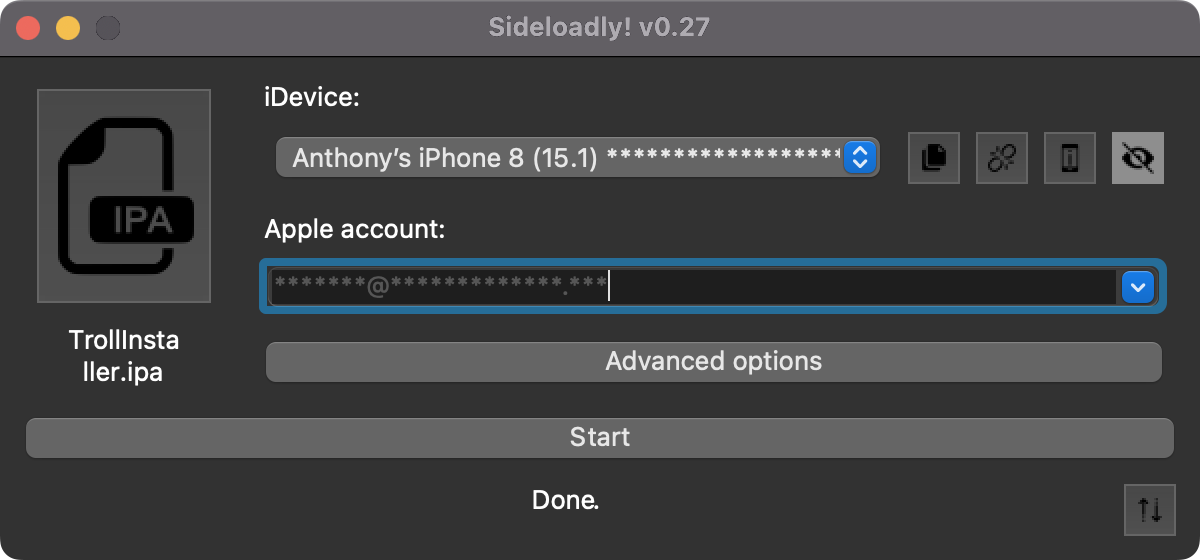Viewport: 1200px width, 560px height.
Task: Click into the Apple account email field
Action: click(x=690, y=288)
